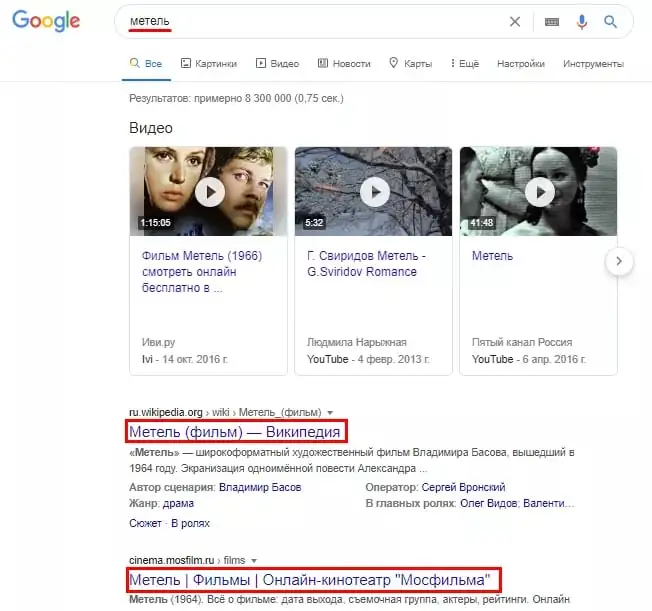Click the Пятый канал Россия channel name
652x611 pixels.
(x=522, y=342)
